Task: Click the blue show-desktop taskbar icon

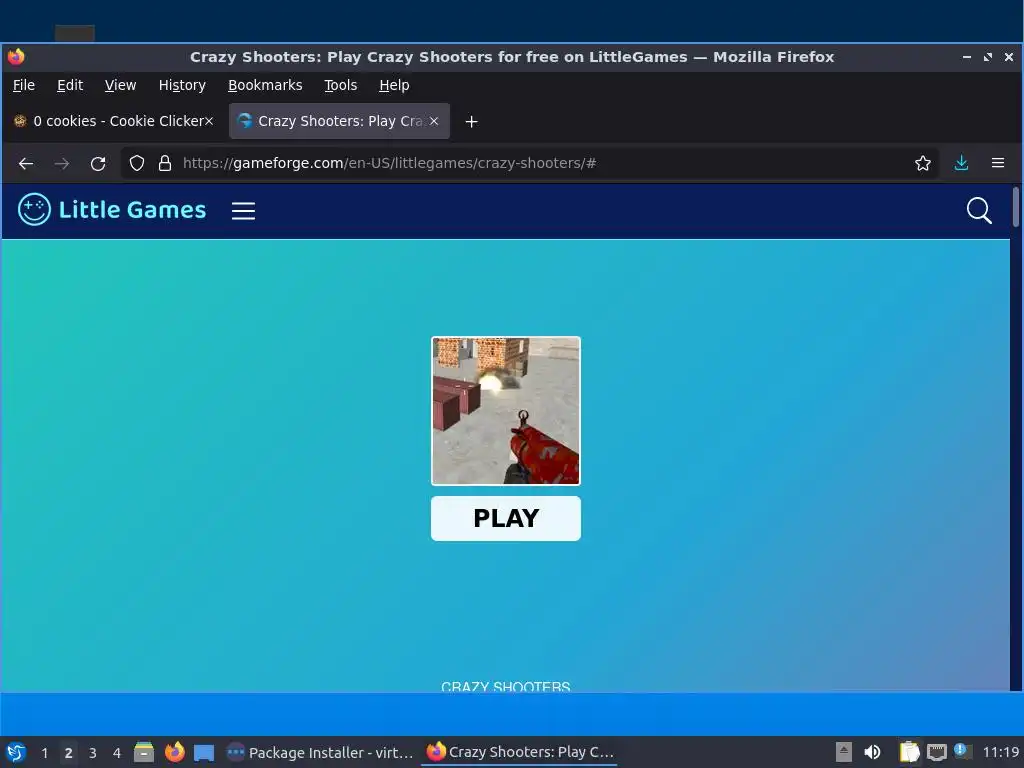Action: coord(204,753)
